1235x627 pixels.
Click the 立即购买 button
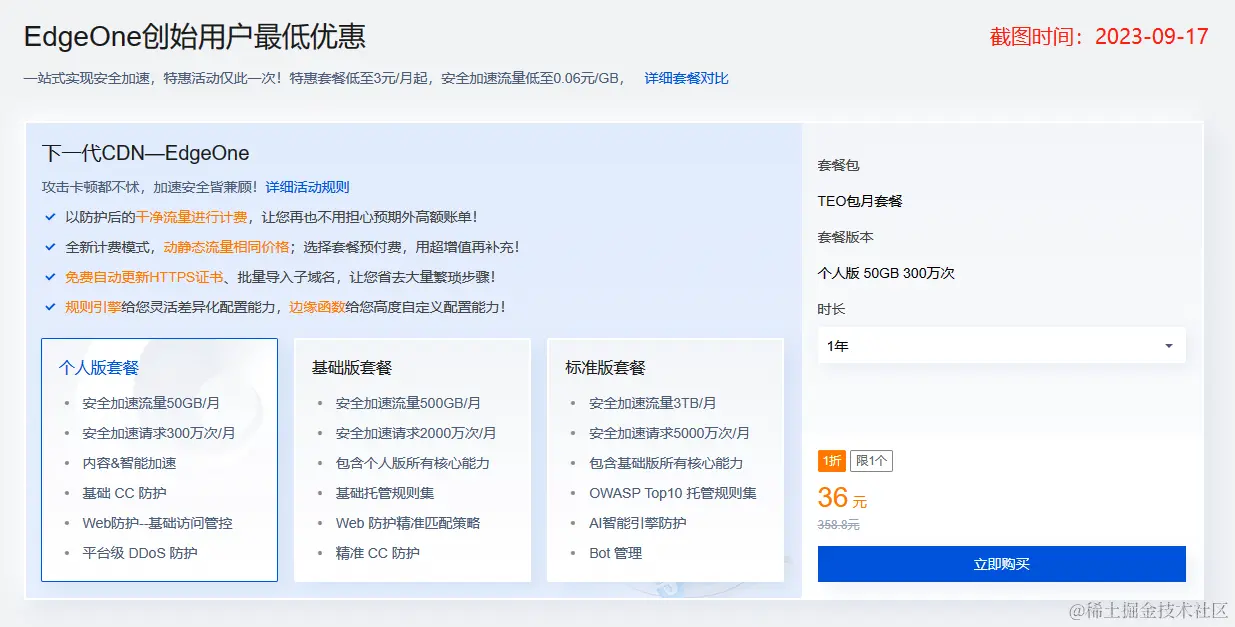point(1001,564)
